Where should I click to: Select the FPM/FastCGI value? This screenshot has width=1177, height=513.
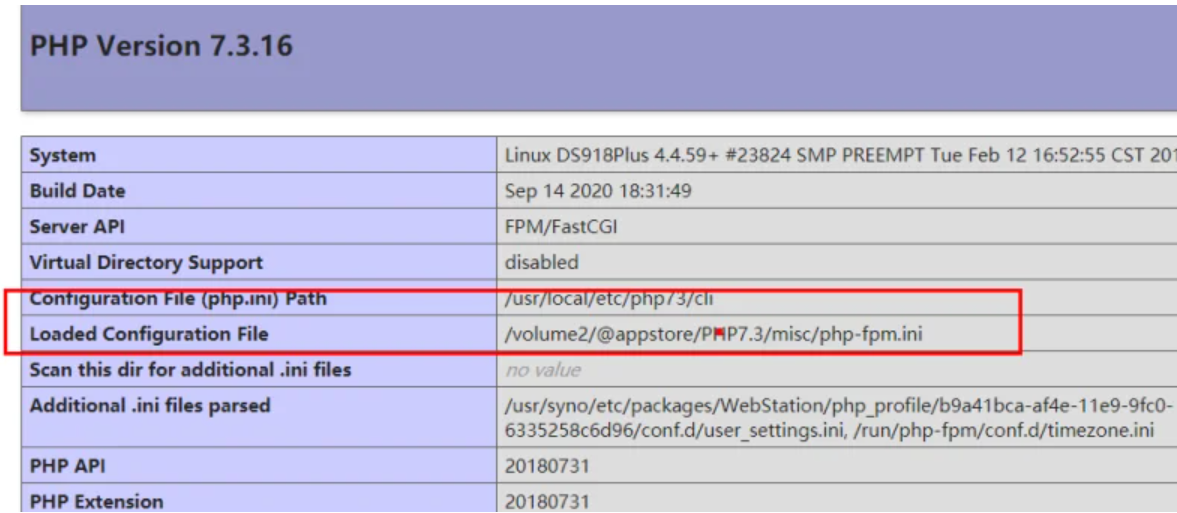pyautogui.click(x=562, y=227)
